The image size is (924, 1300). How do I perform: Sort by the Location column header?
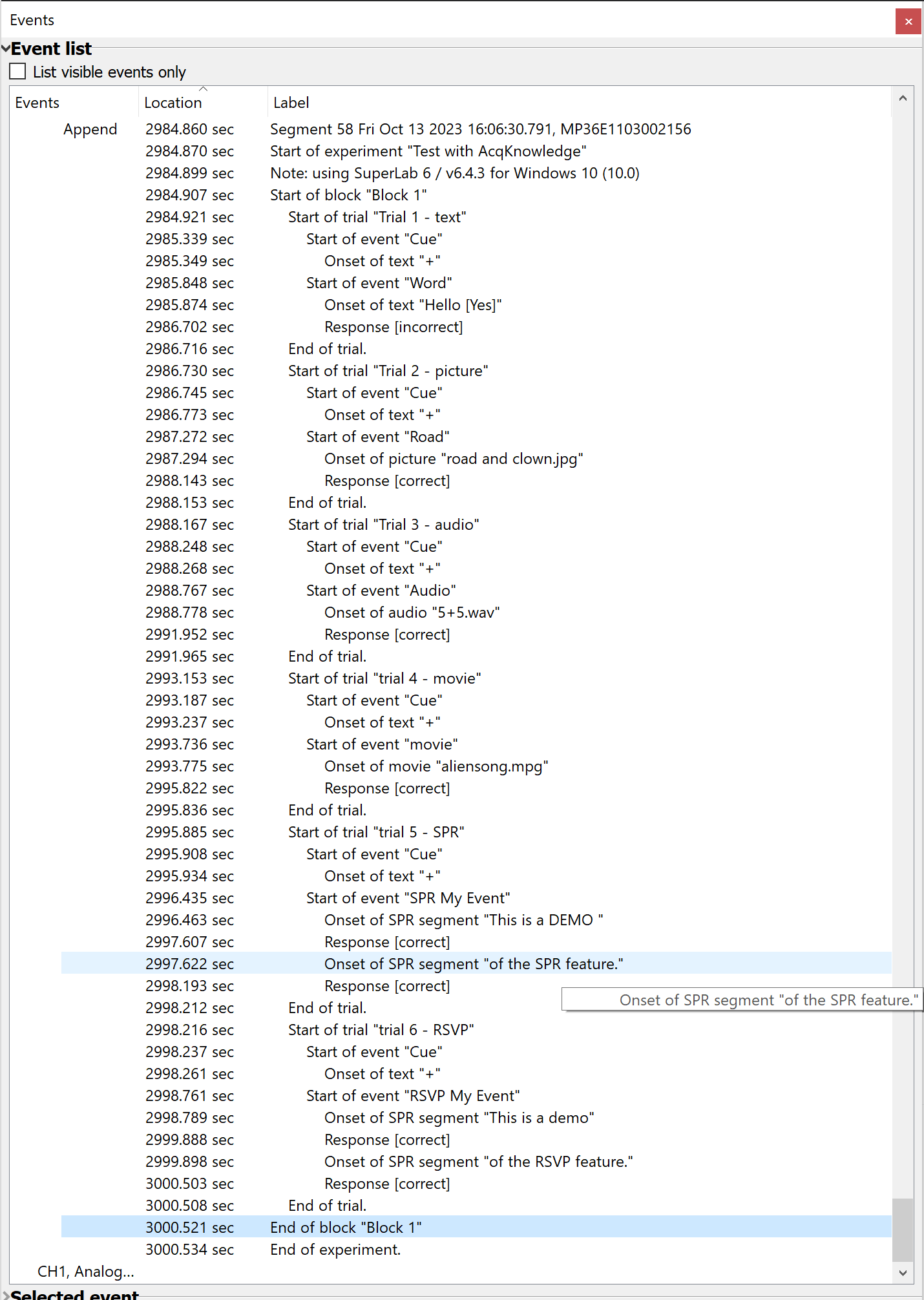(173, 103)
